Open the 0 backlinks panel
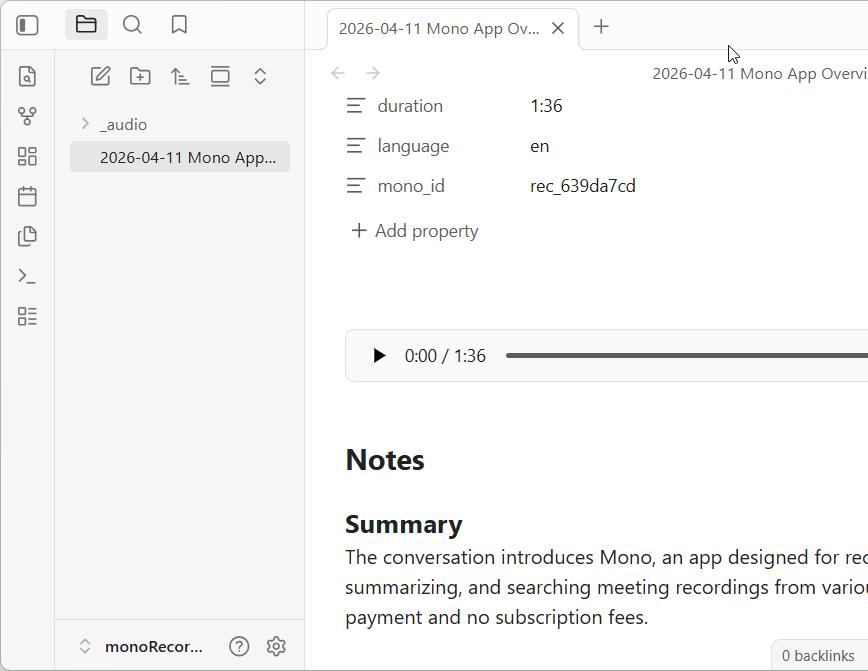The height and width of the screenshot is (671, 868). [820, 655]
